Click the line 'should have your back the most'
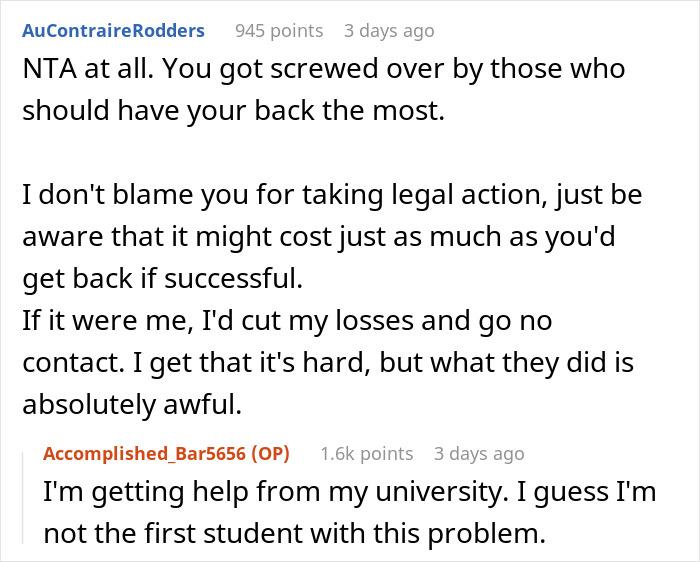The width and height of the screenshot is (700, 562). pos(233,110)
